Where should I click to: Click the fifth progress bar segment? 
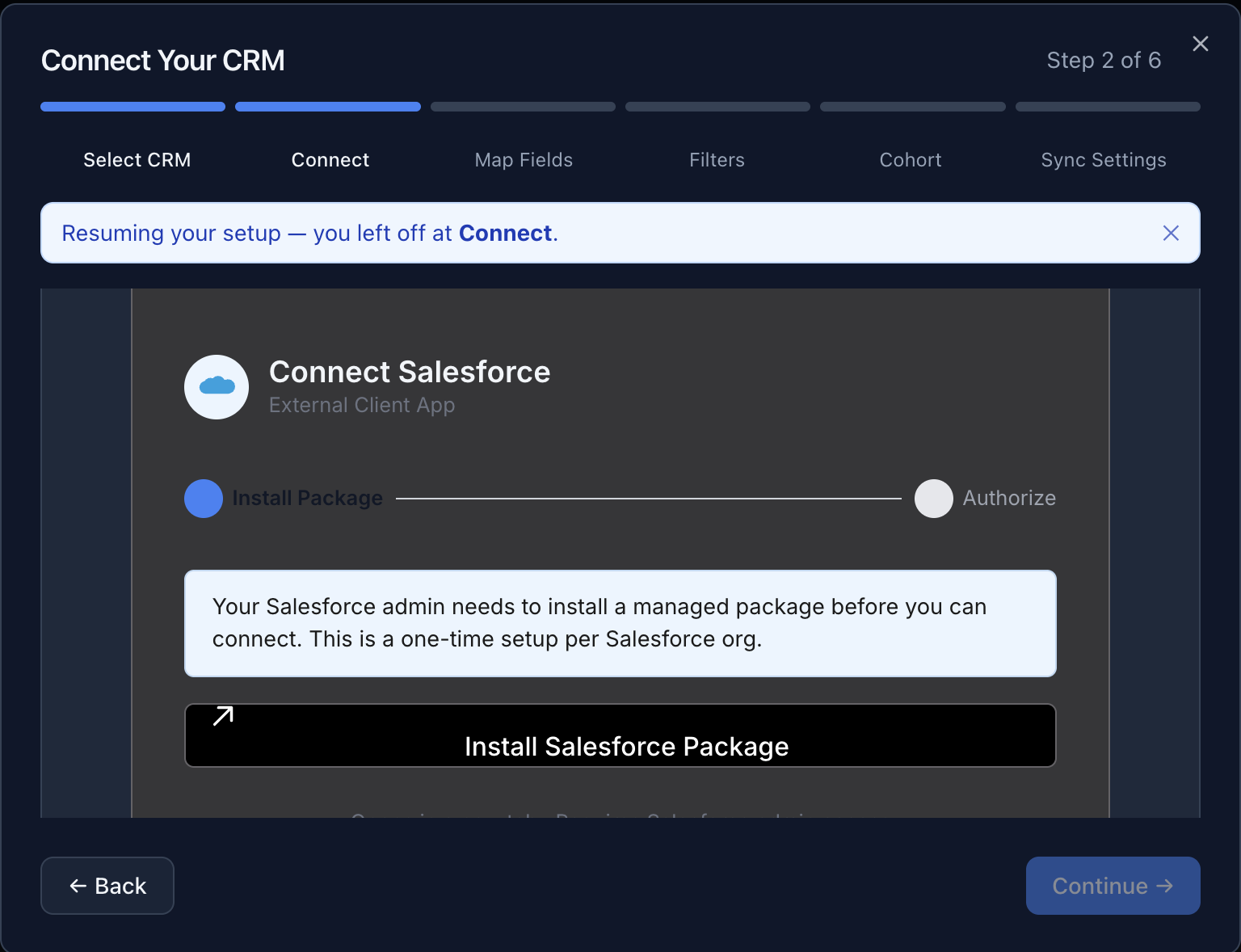pos(913,107)
